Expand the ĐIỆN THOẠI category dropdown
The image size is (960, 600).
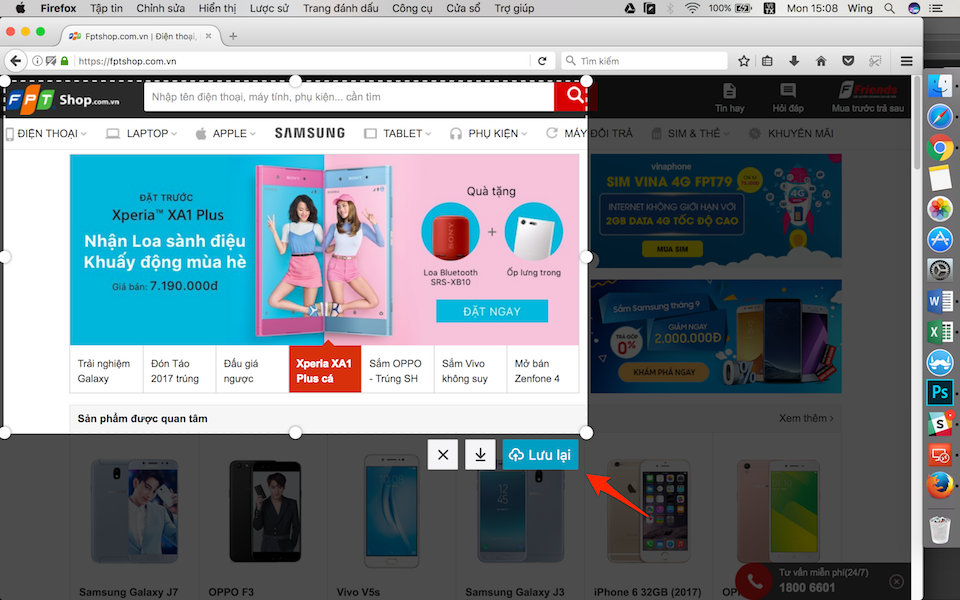click(x=47, y=133)
